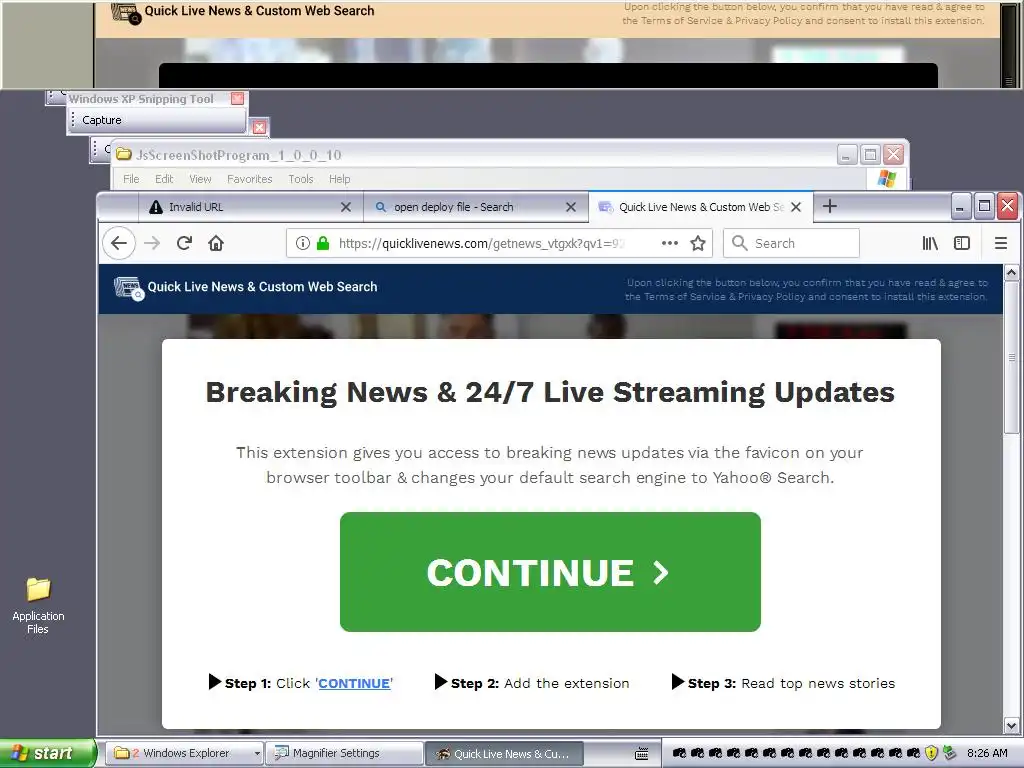Click the folder icon in JsScreenShotProgram title bar

(123, 154)
